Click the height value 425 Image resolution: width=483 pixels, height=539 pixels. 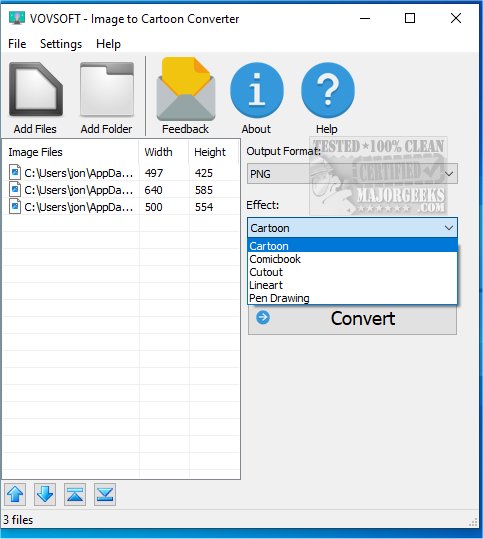click(x=204, y=173)
